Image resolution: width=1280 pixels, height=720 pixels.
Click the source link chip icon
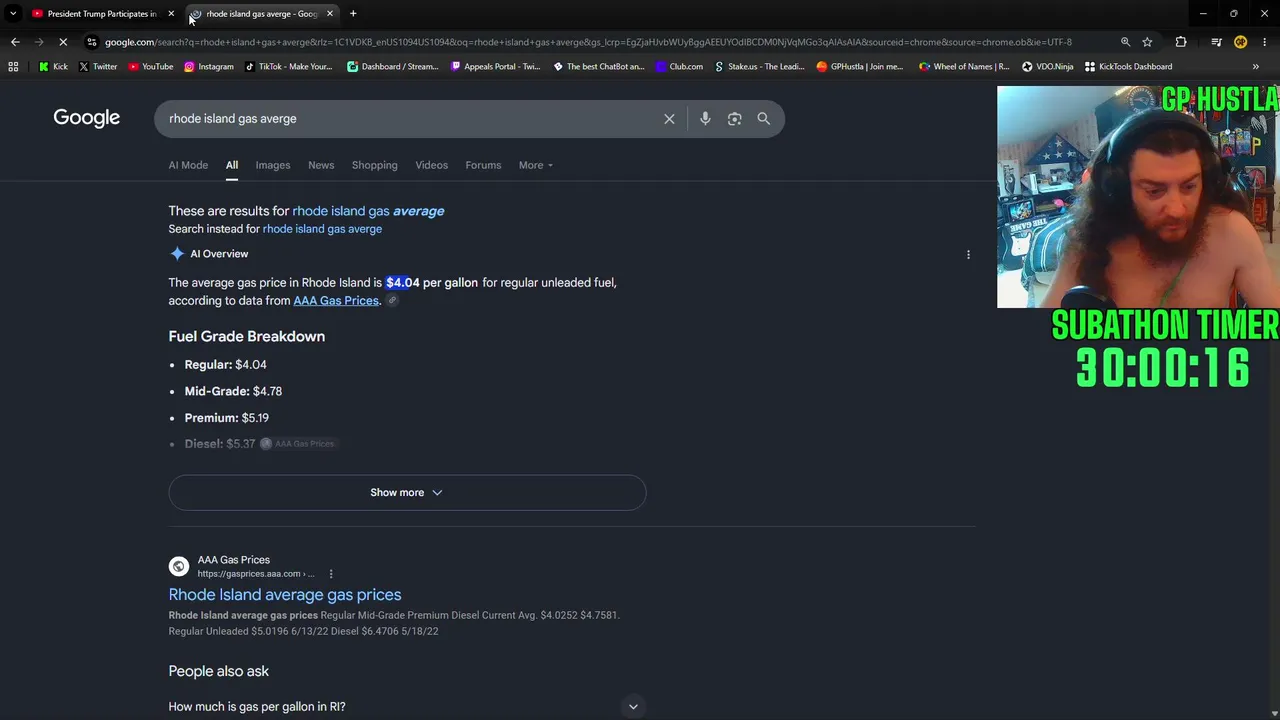point(393,301)
